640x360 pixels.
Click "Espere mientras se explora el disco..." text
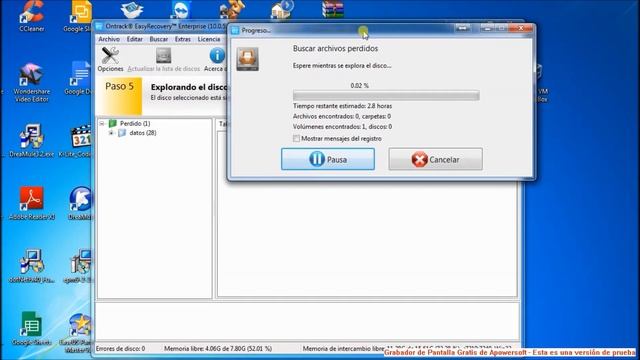tap(342, 65)
